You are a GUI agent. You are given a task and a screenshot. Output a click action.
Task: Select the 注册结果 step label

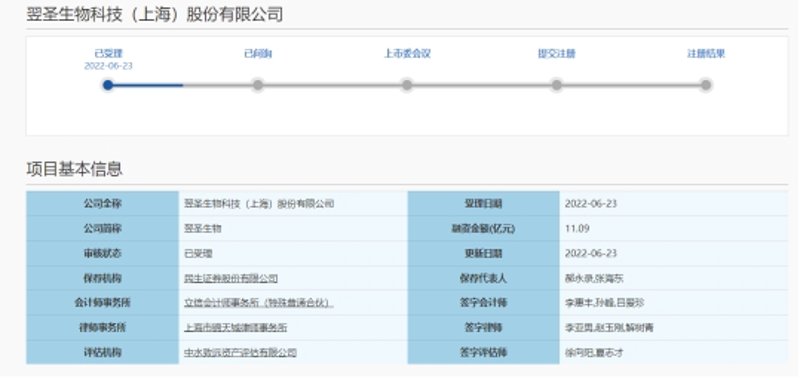pyautogui.click(x=706, y=54)
